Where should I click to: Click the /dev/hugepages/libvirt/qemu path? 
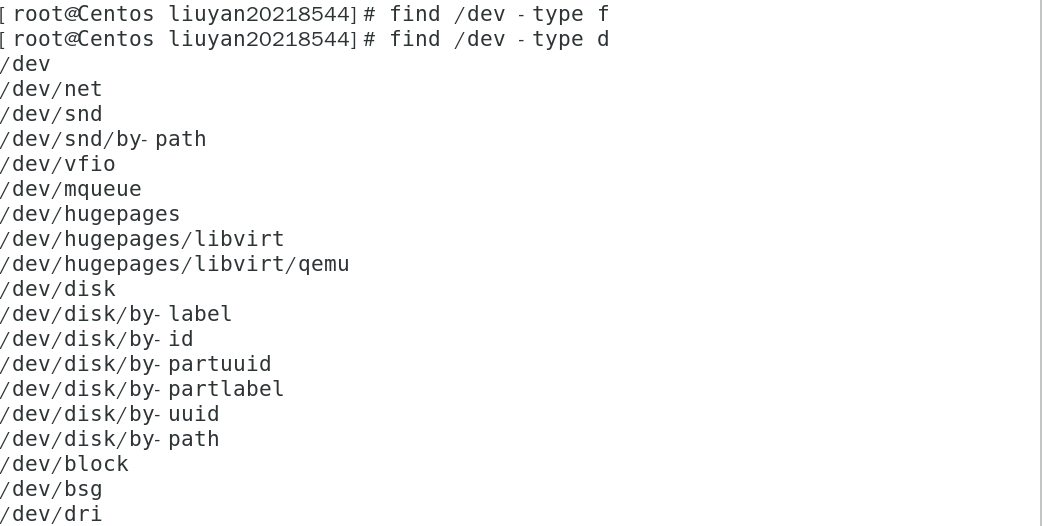174,264
